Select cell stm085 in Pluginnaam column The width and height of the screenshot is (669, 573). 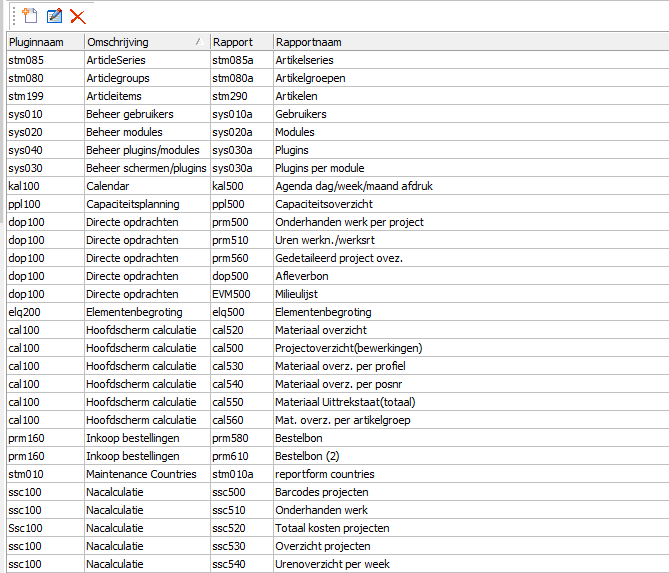pyautogui.click(x=46, y=60)
